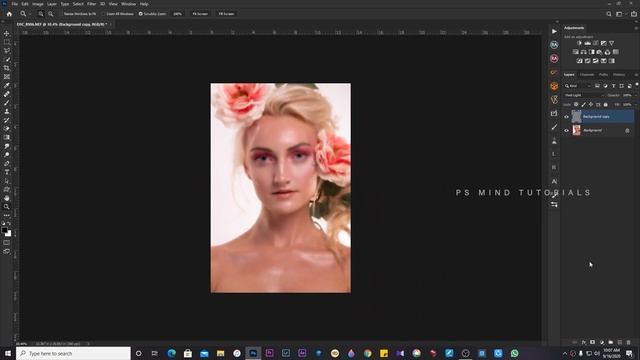Select the Frame tool
Screen dimensions: 640x360
click(x=7, y=77)
